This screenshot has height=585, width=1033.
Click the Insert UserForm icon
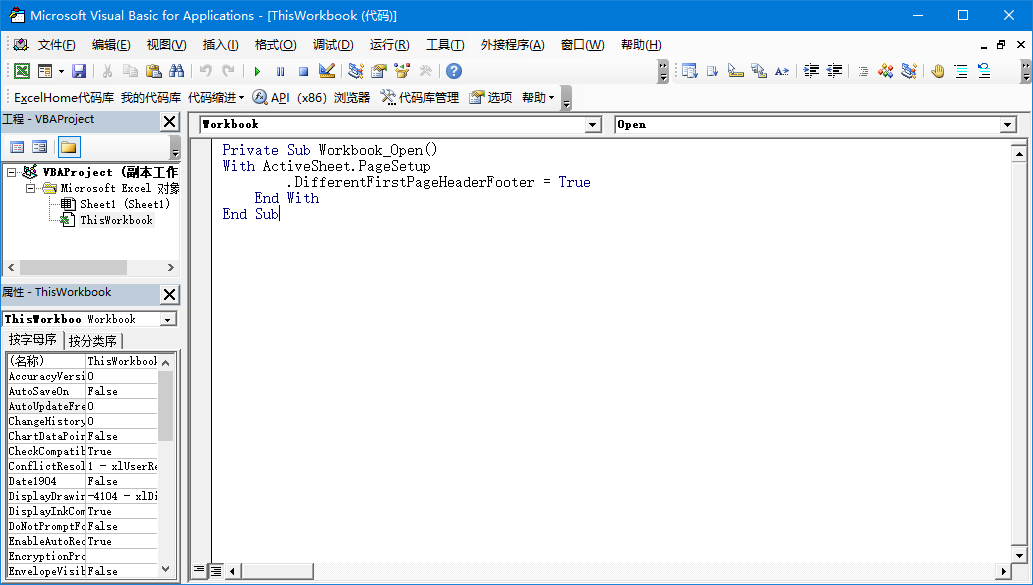click(45, 71)
